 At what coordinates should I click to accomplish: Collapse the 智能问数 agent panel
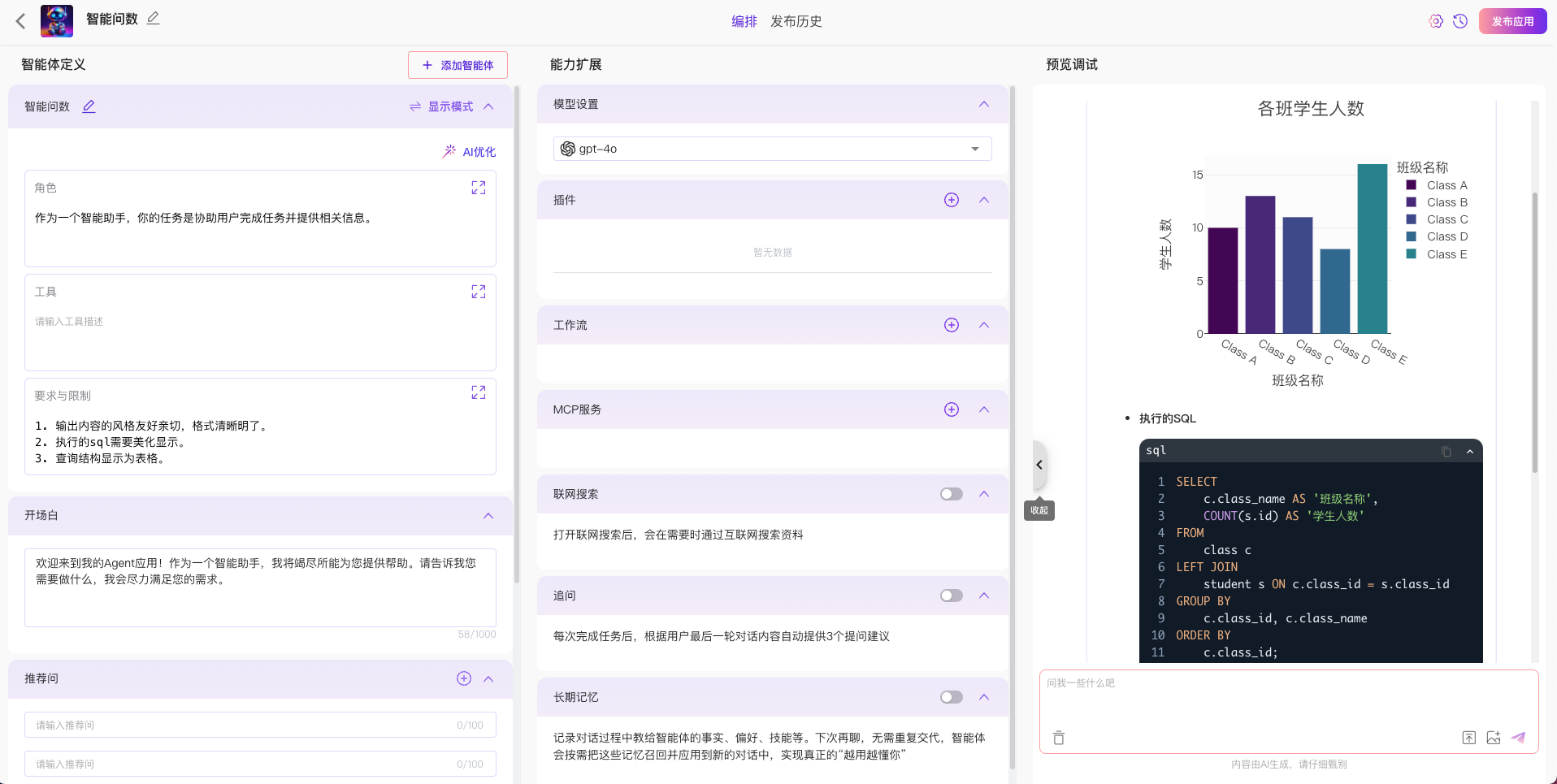[488, 106]
